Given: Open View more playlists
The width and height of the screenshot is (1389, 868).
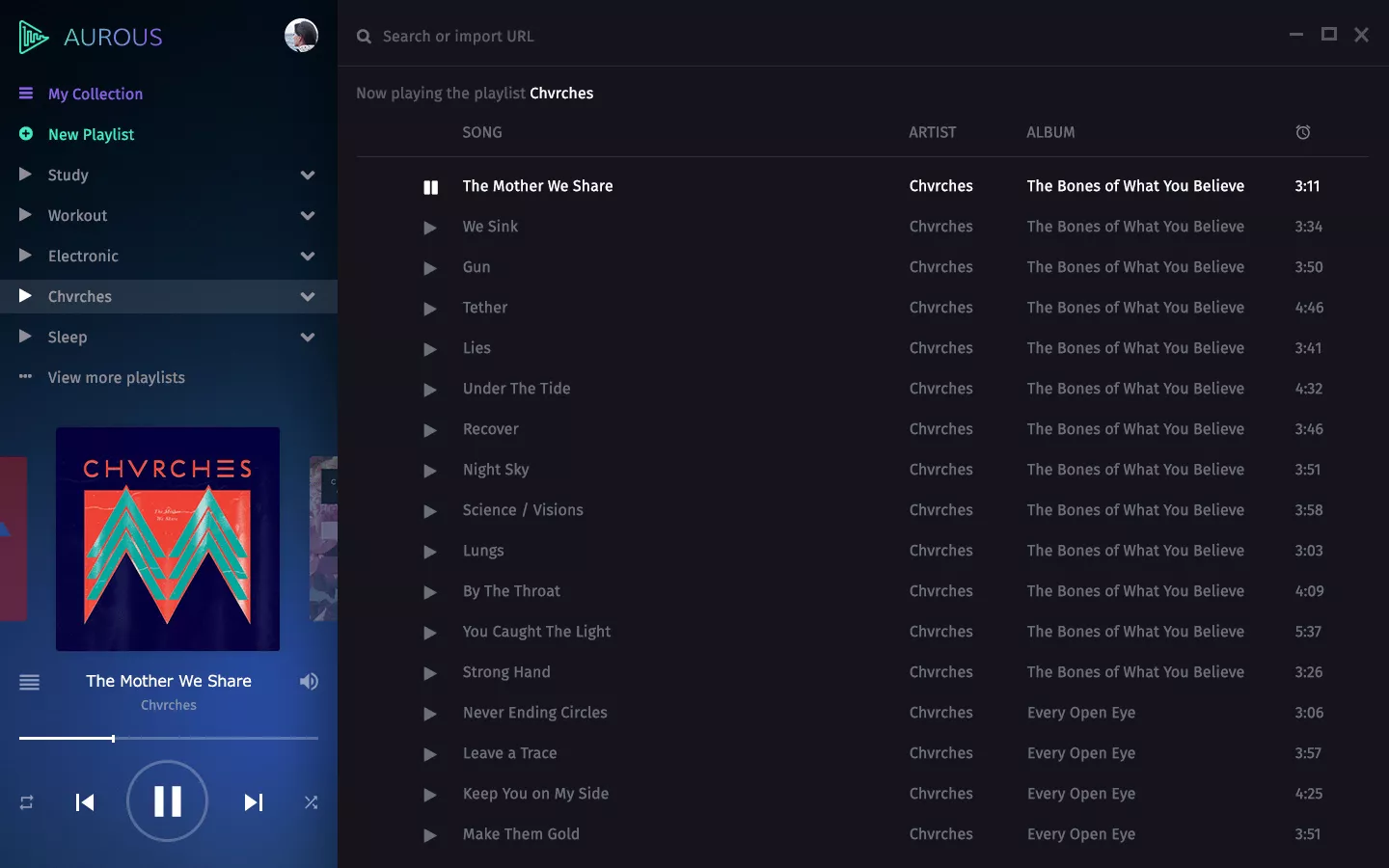Looking at the screenshot, I should (116, 377).
